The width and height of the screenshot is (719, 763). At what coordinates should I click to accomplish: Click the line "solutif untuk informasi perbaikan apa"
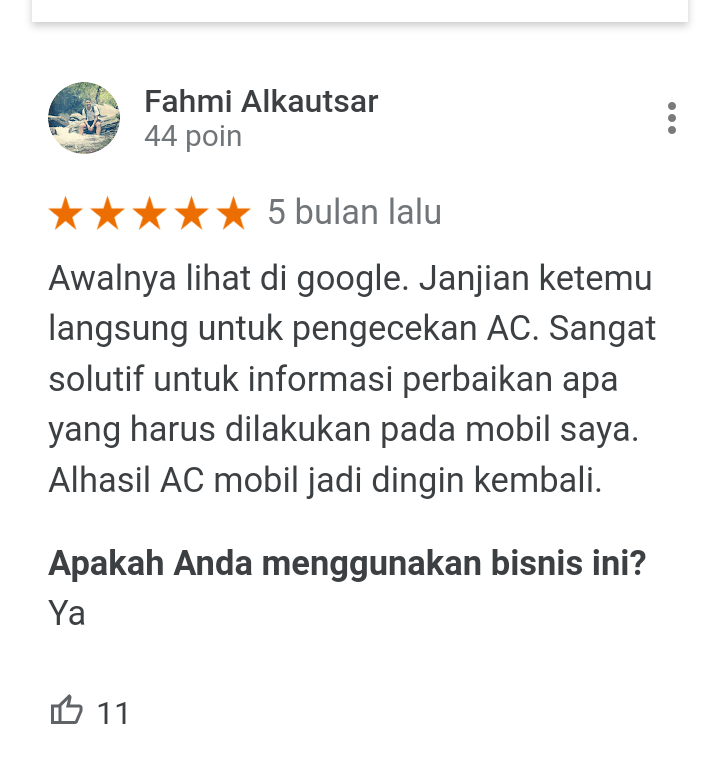click(333, 380)
